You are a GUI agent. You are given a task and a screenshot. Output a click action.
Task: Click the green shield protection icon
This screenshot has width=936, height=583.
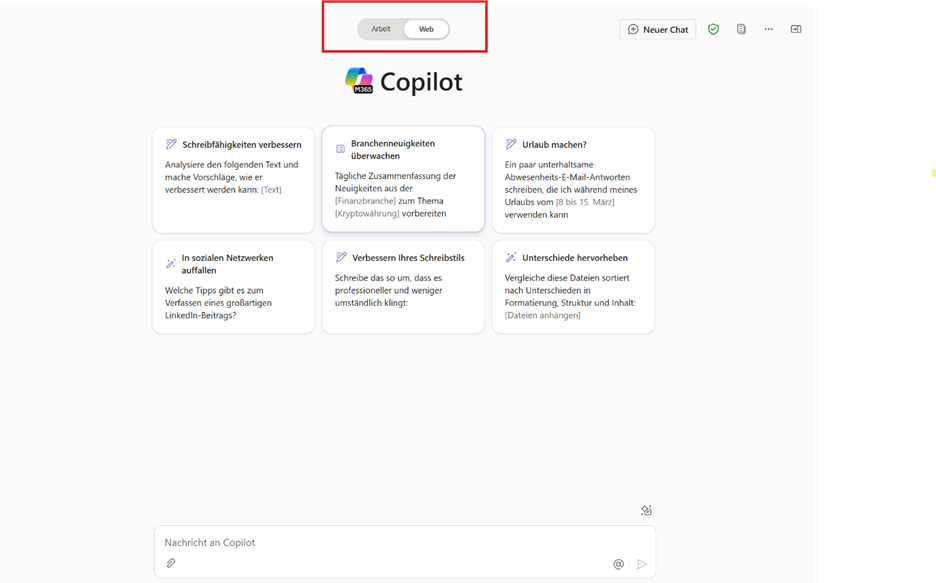713,29
